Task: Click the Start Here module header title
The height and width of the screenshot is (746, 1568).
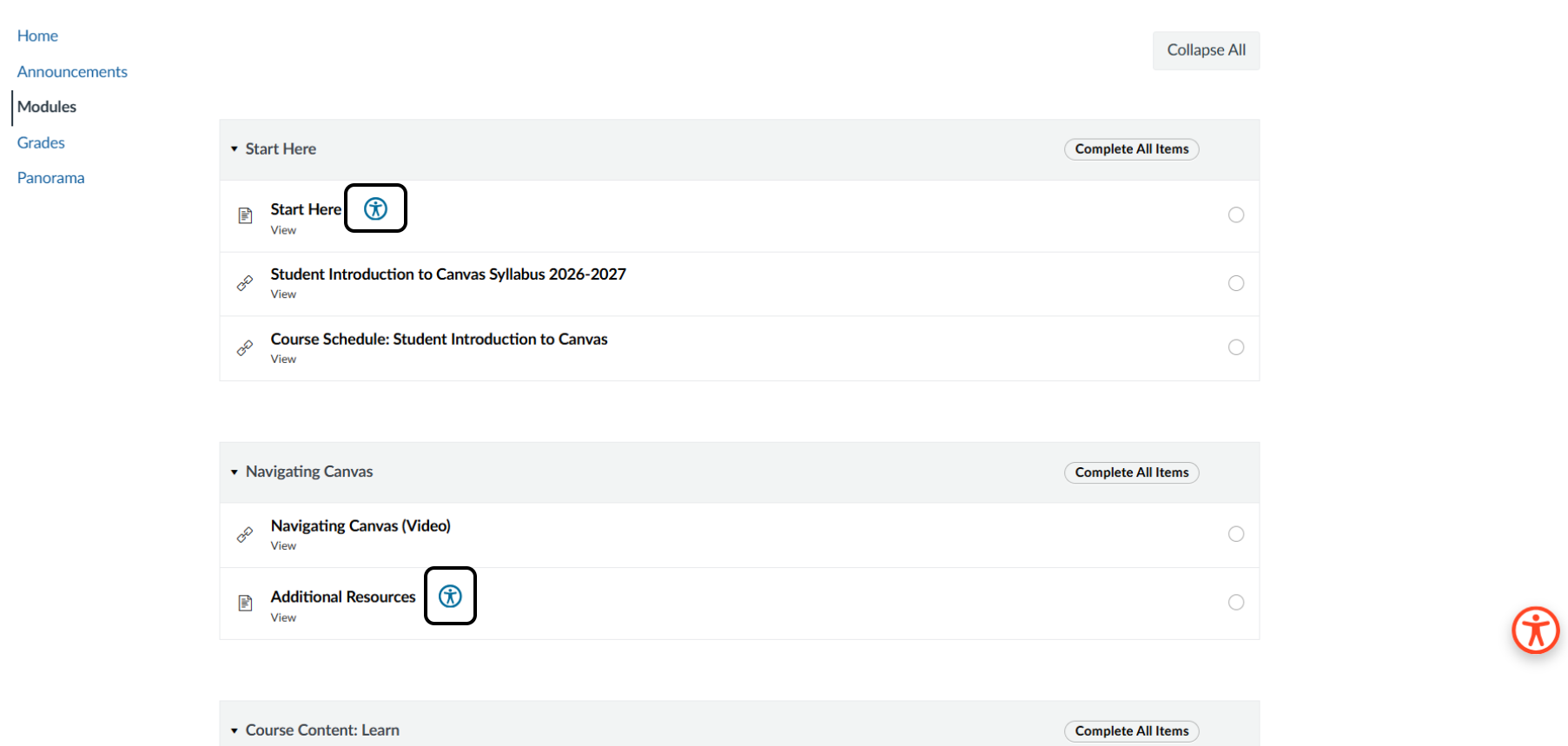Action: coord(281,149)
